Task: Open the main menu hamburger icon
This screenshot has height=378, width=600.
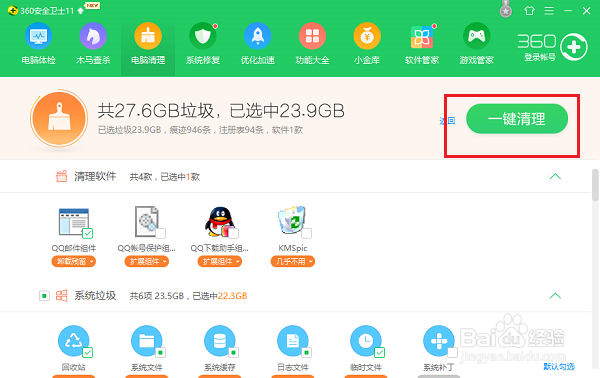Action: (549, 11)
